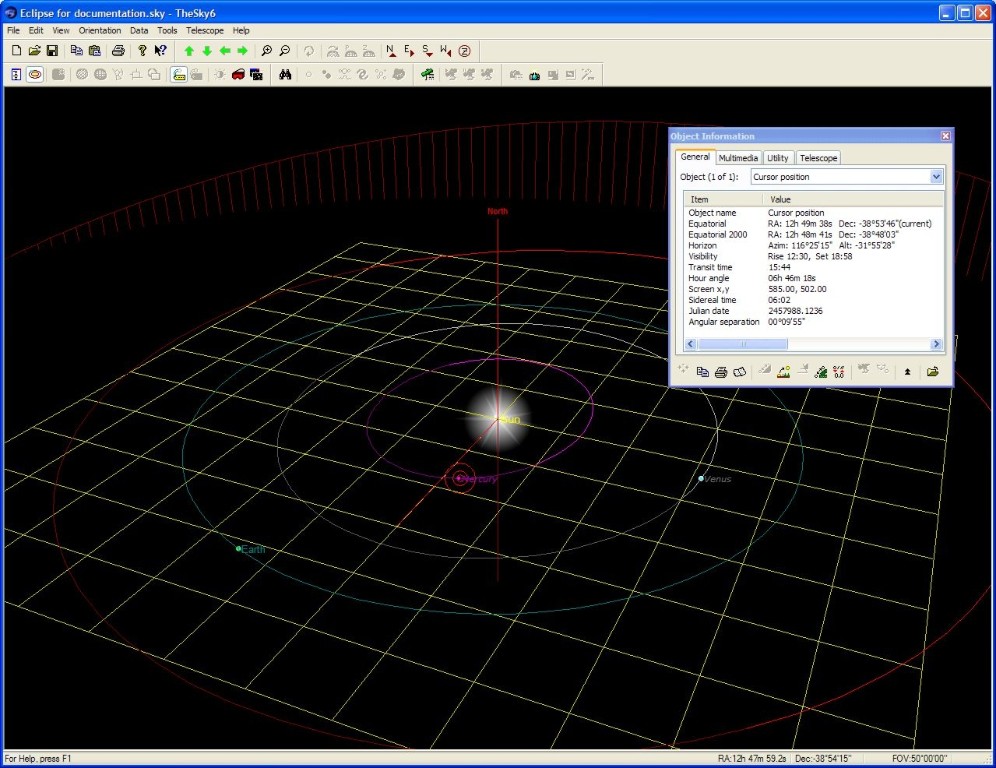Click the blue camera icon in toolbar
The height and width of the screenshot is (768, 996).
click(535, 74)
